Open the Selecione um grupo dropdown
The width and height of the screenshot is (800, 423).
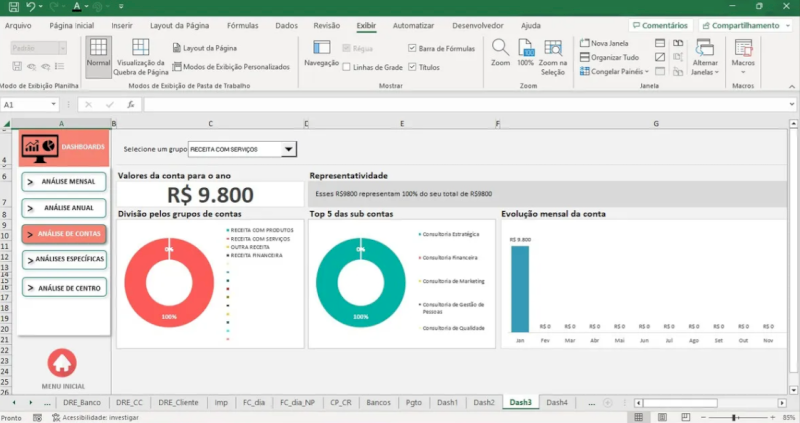point(289,149)
